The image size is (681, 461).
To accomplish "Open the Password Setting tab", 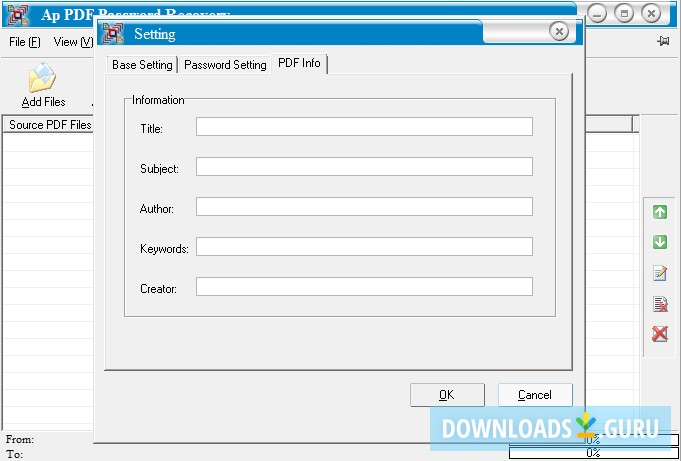I will [225, 65].
